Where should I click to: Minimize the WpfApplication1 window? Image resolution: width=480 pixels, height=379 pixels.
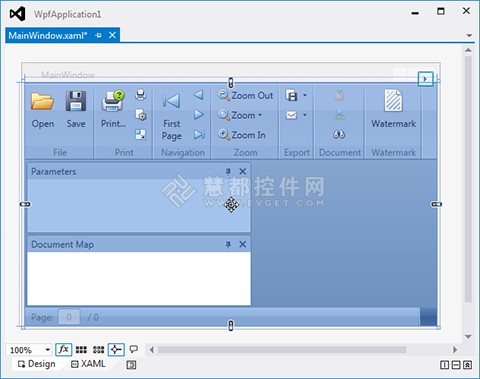415,13
